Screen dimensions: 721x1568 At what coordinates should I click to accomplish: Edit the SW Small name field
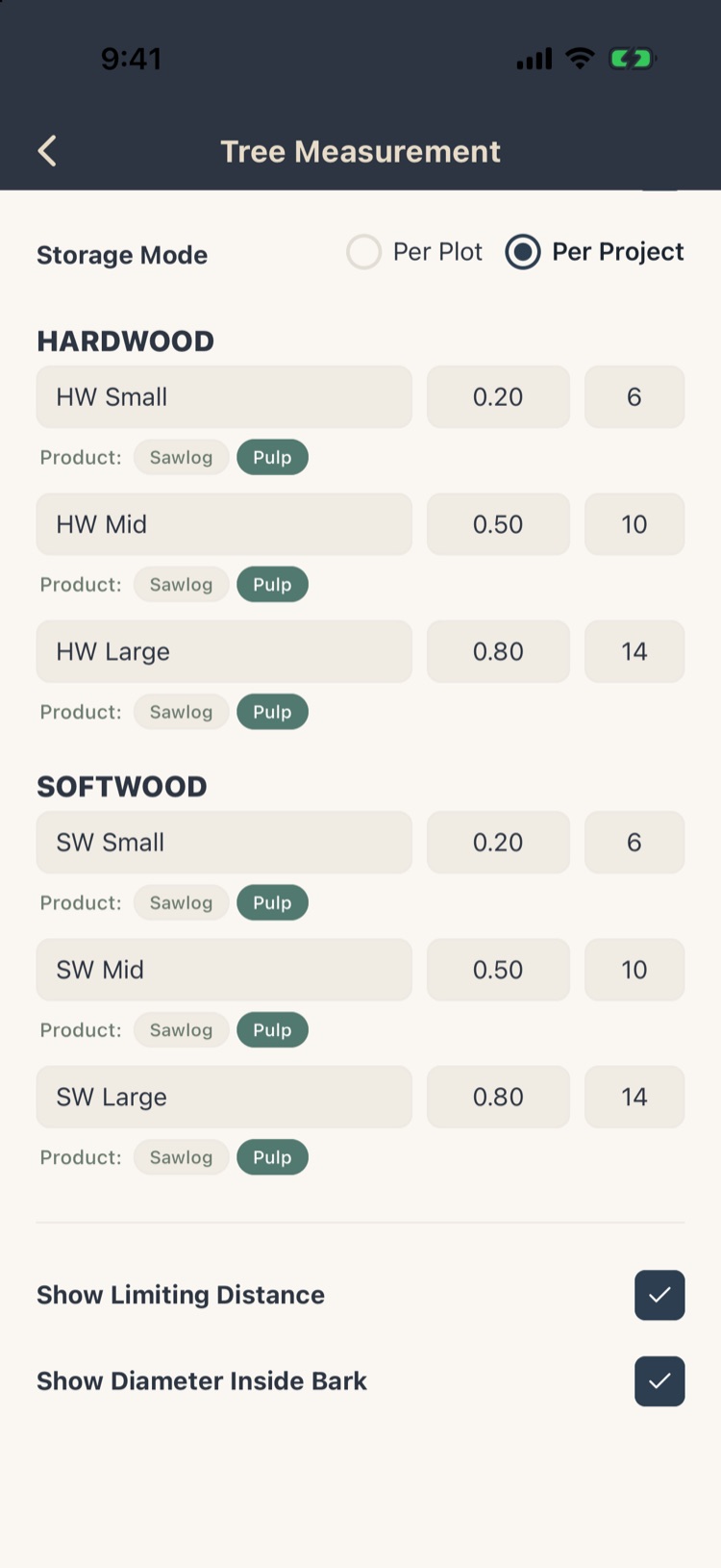point(224,843)
